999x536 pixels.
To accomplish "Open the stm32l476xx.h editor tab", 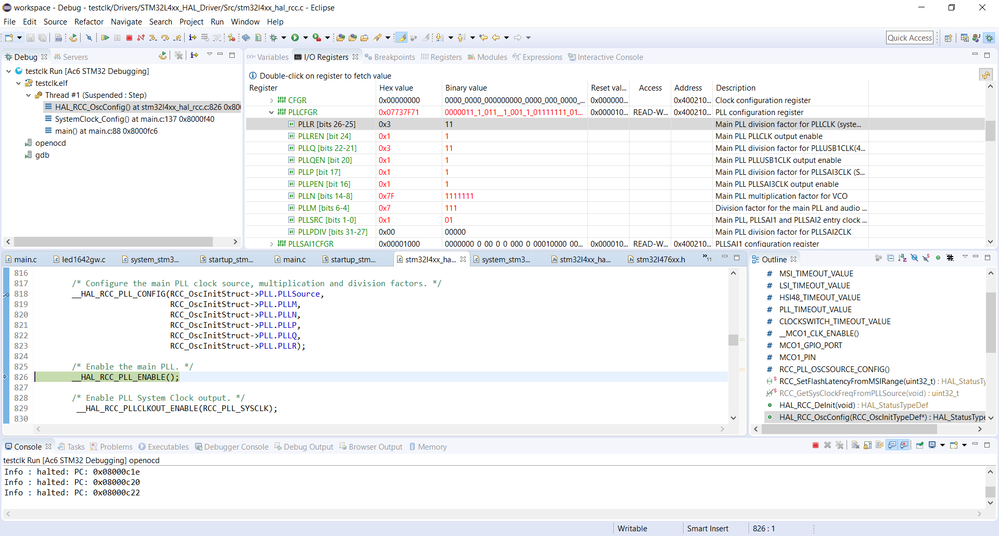I will [x=657, y=259].
